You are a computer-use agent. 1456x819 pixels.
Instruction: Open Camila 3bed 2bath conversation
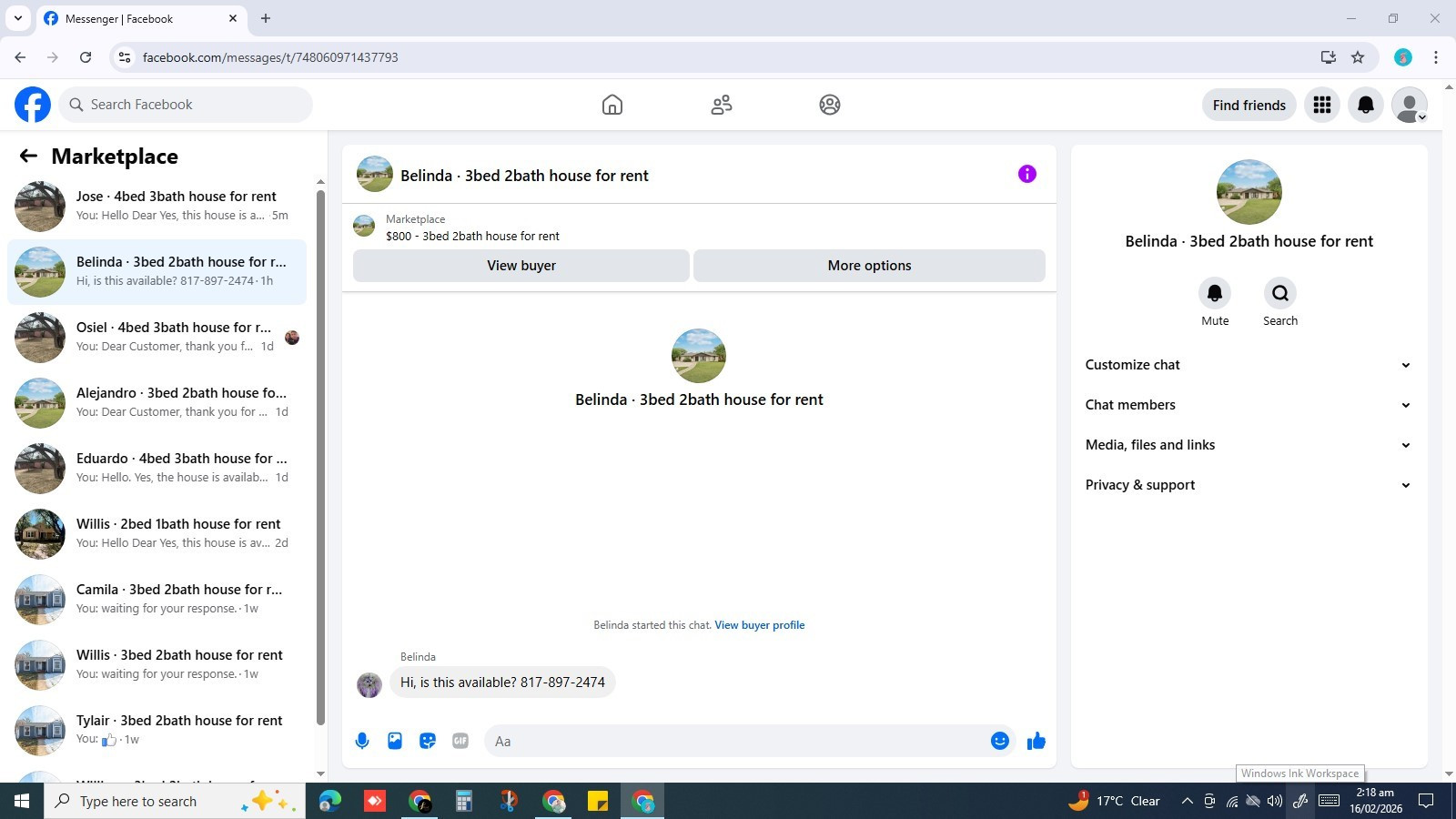pyautogui.click(x=157, y=599)
